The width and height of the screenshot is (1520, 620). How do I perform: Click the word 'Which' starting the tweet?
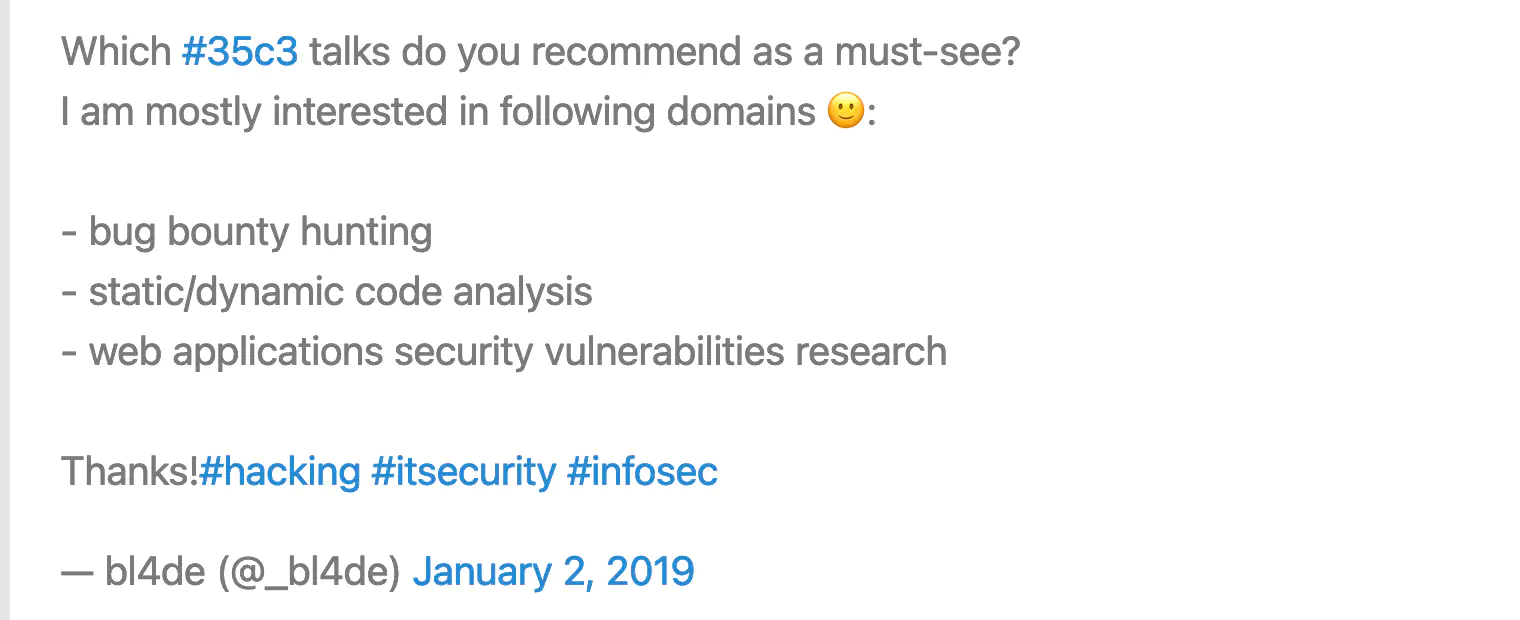116,52
